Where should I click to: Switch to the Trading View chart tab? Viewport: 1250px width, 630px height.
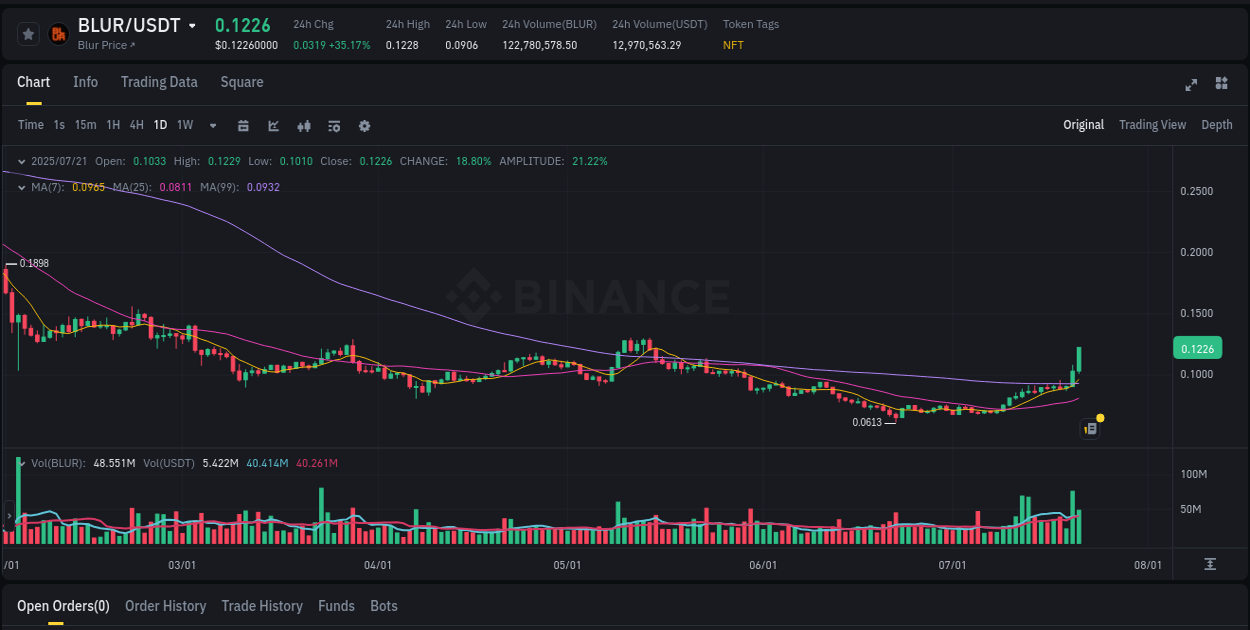[1152, 125]
